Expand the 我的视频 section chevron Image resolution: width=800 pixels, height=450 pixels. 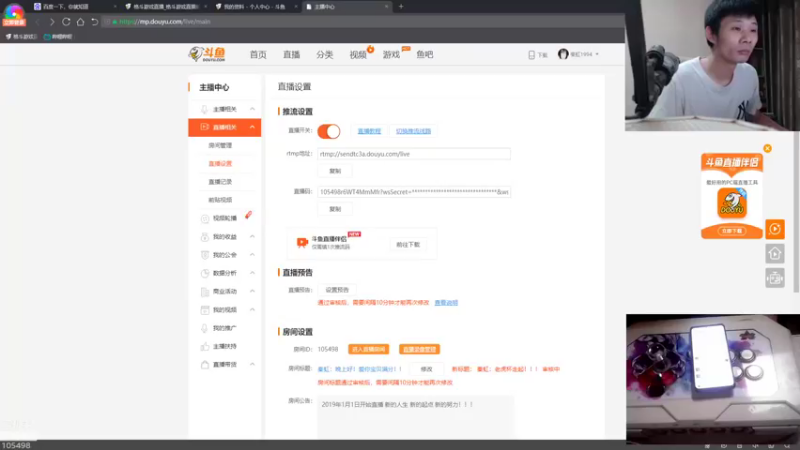[x=252, y=310]
